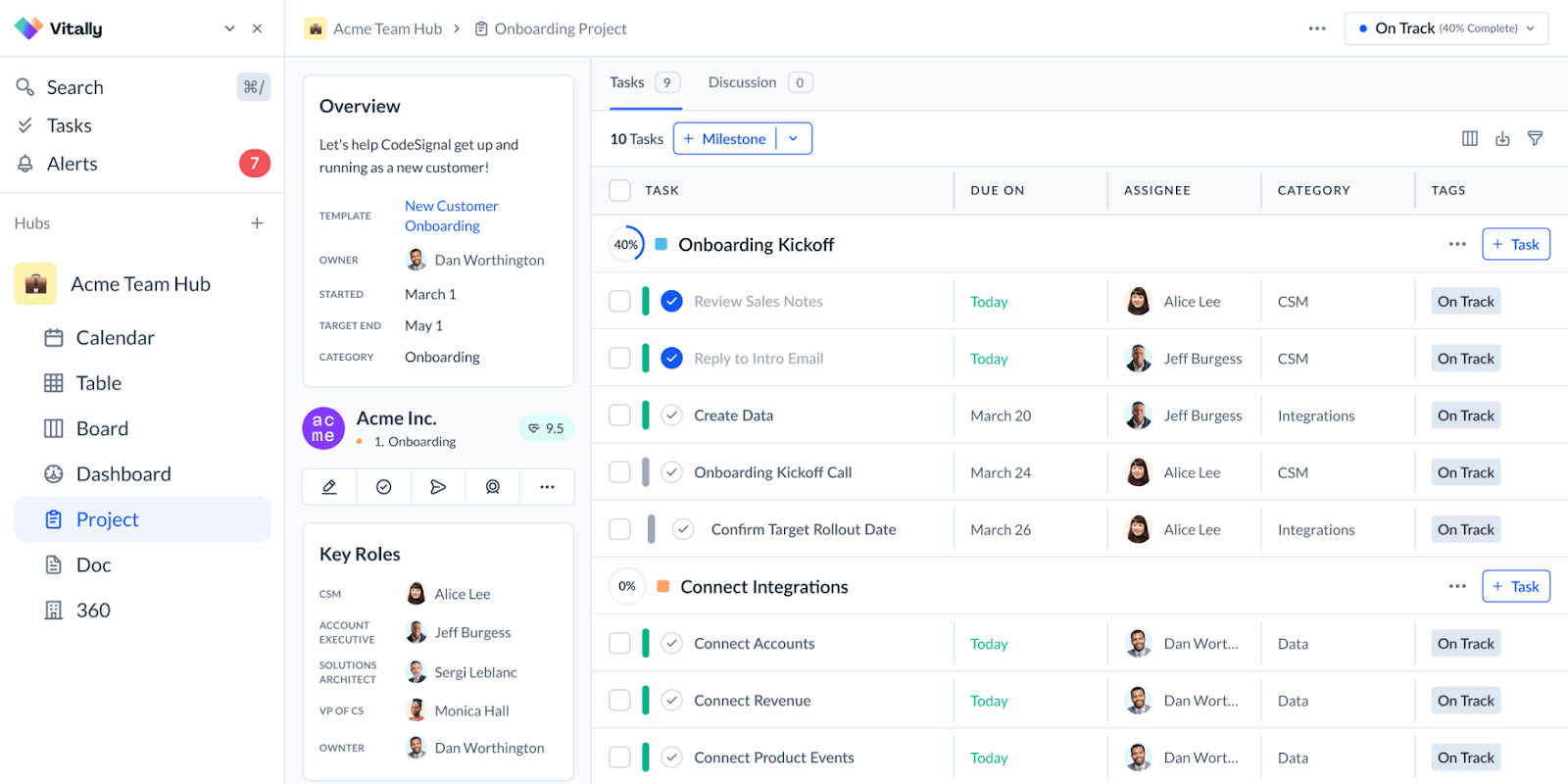Switch to Discussion tab
1568x784 pixels.
pyautogui.click(x=760, y=82)
